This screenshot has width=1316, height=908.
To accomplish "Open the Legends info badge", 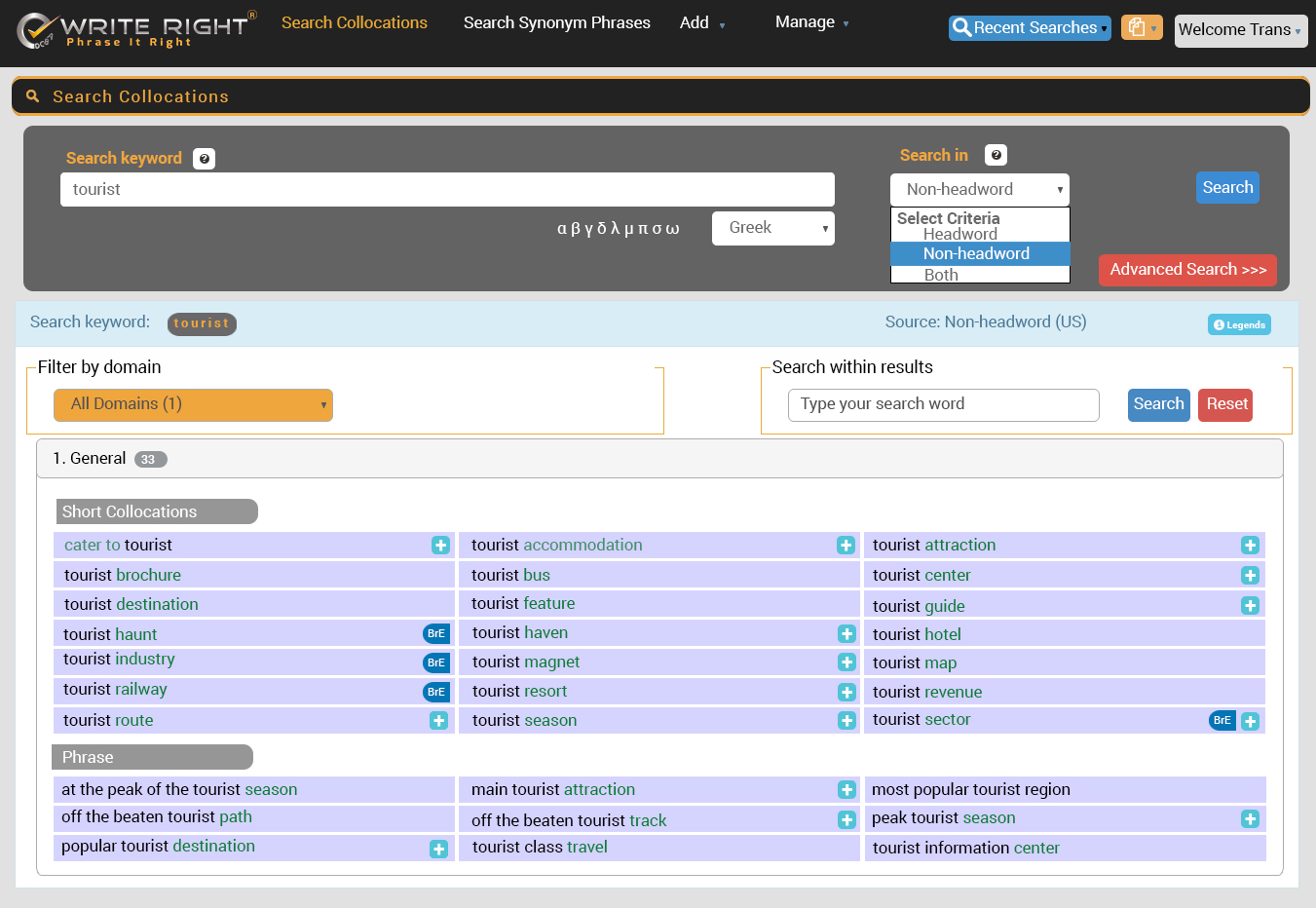I will pyautogui.click(x=1239, y=324).
